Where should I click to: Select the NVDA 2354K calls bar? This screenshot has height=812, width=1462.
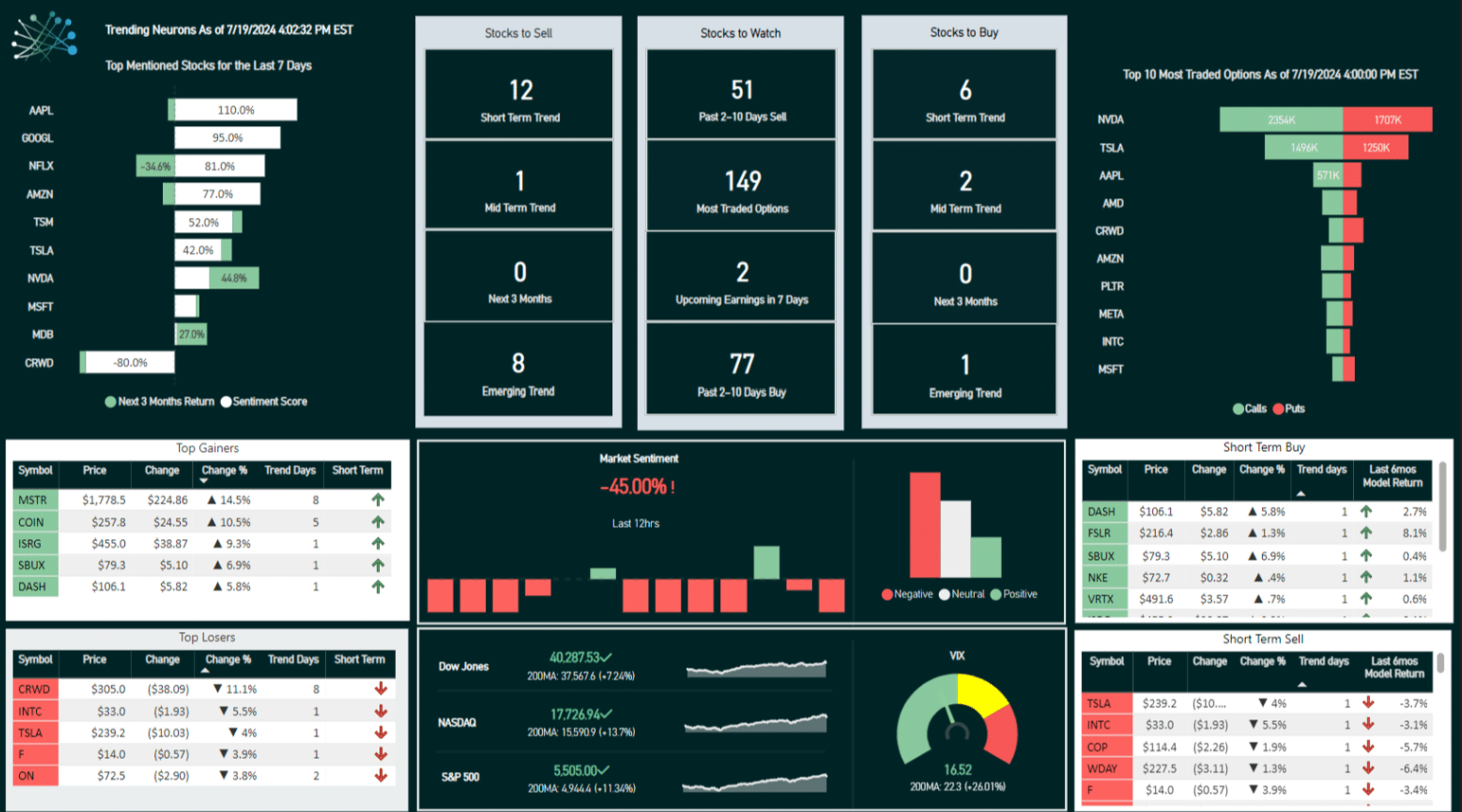[1281, 119]
